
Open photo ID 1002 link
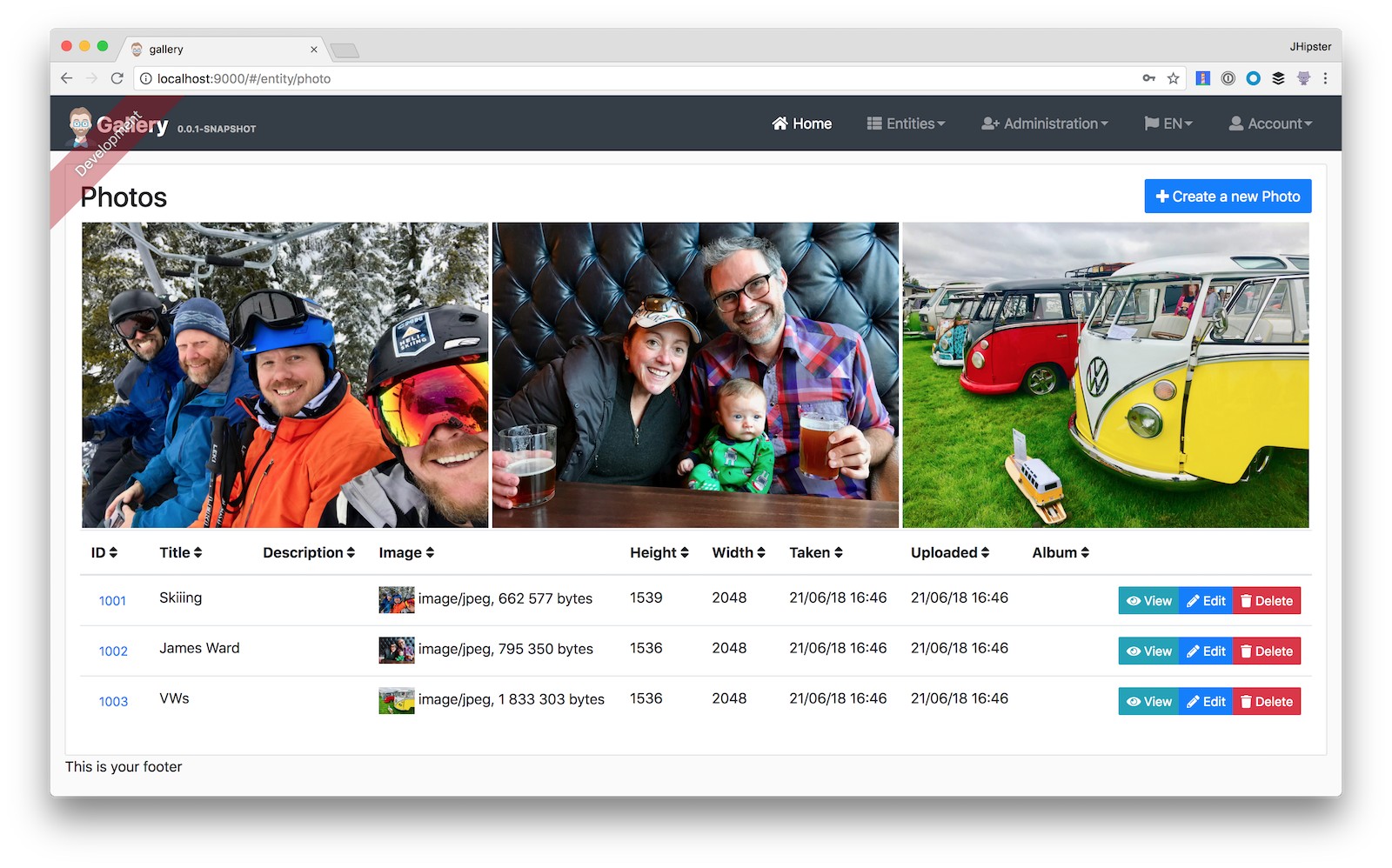pyautogui.click(x=113, y=651)
